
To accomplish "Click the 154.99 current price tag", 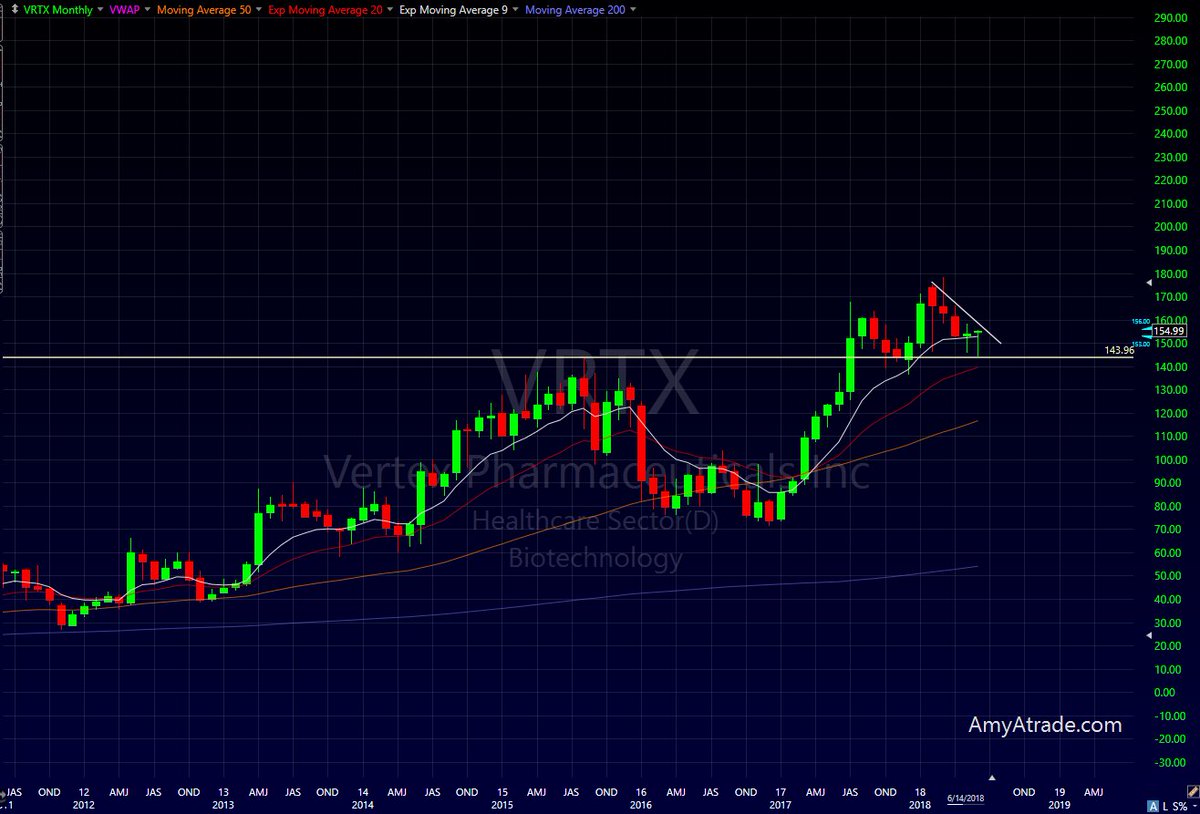I will point(1168,331).
